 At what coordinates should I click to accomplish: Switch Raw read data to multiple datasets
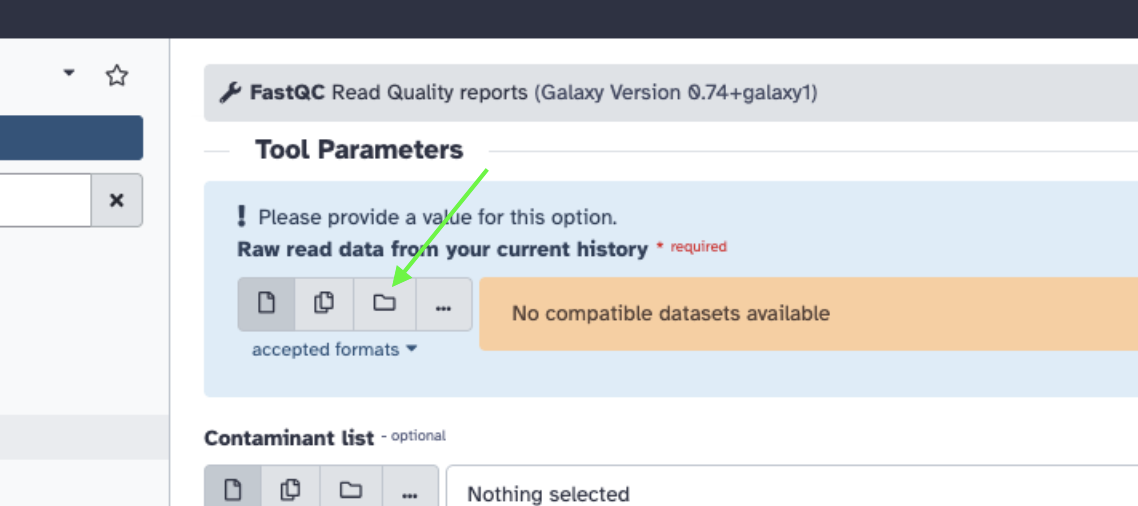click(x=324, y=304)
